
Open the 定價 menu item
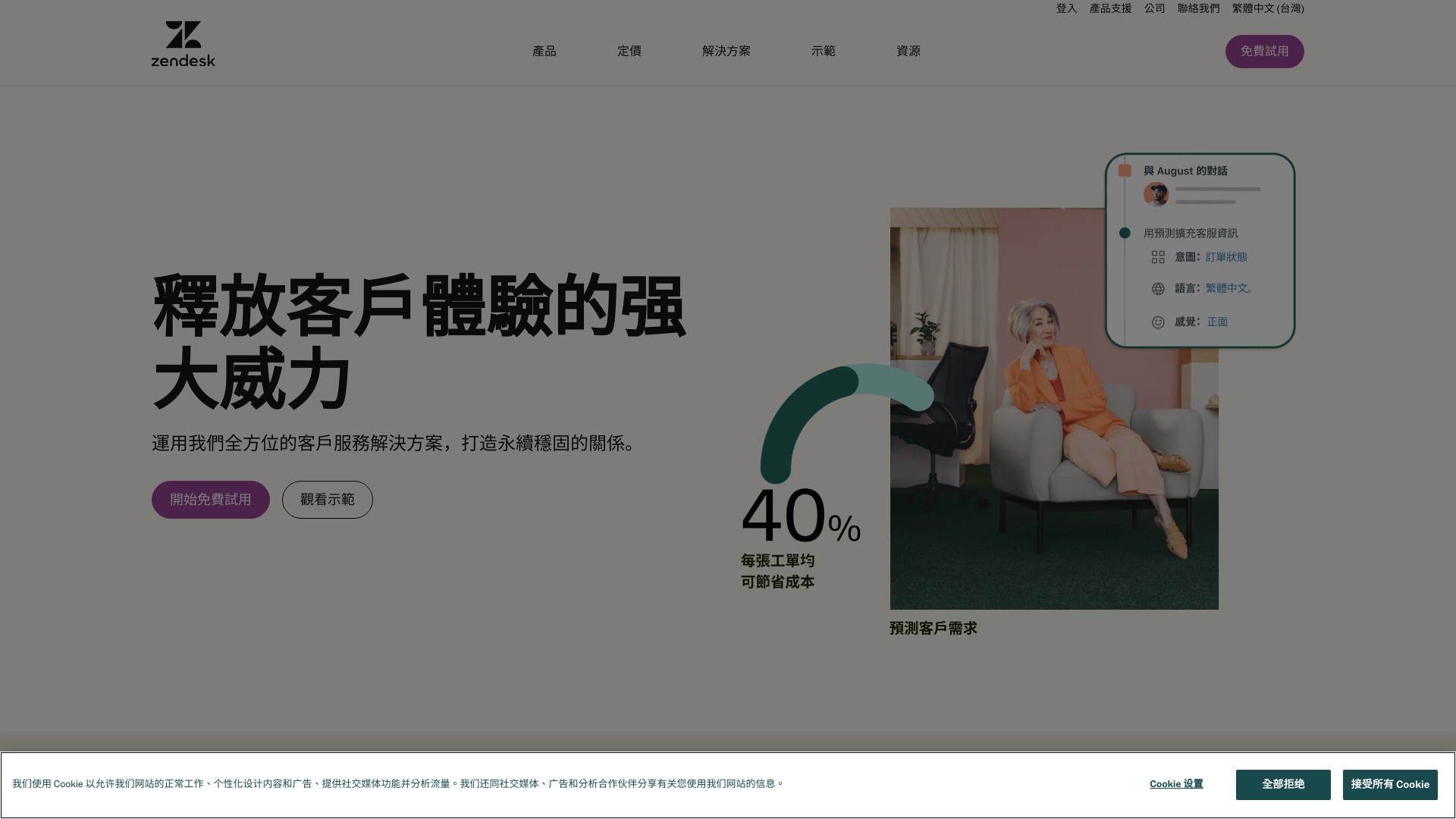629,51
